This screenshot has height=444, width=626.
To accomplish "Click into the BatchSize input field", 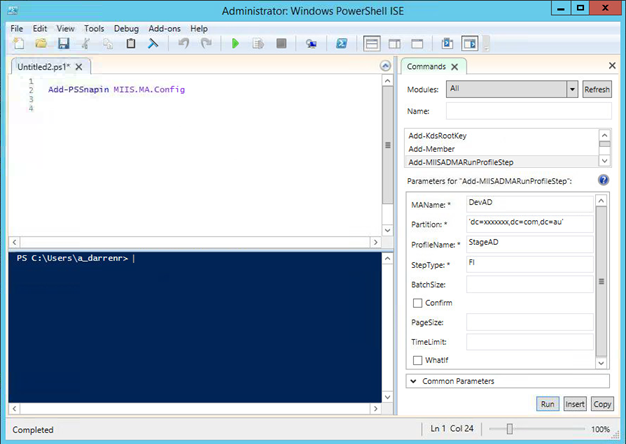I will [x=529, y=284].
